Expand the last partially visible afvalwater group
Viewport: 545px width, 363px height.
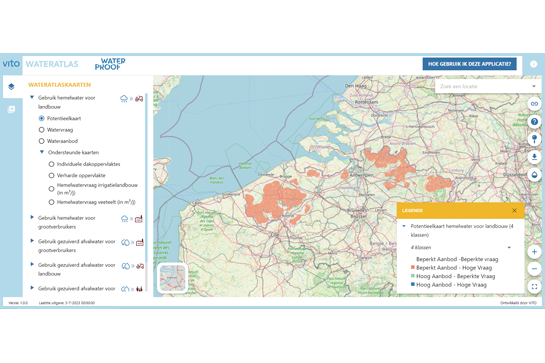coord(32,288)
